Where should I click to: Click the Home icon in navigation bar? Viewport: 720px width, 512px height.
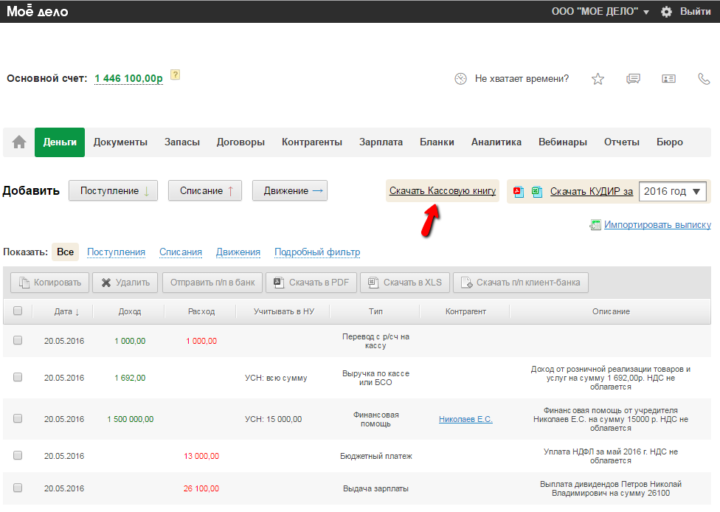click(18, 142)
